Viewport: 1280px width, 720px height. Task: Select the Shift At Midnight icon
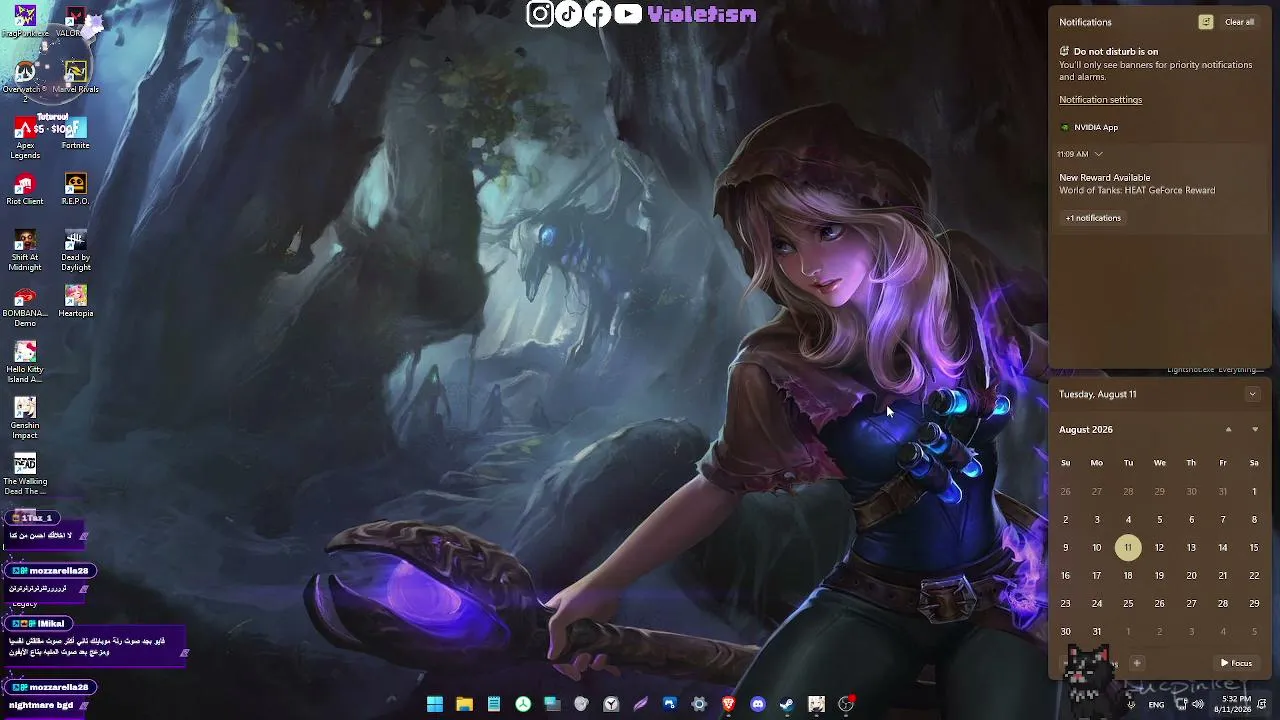point(25,250)
